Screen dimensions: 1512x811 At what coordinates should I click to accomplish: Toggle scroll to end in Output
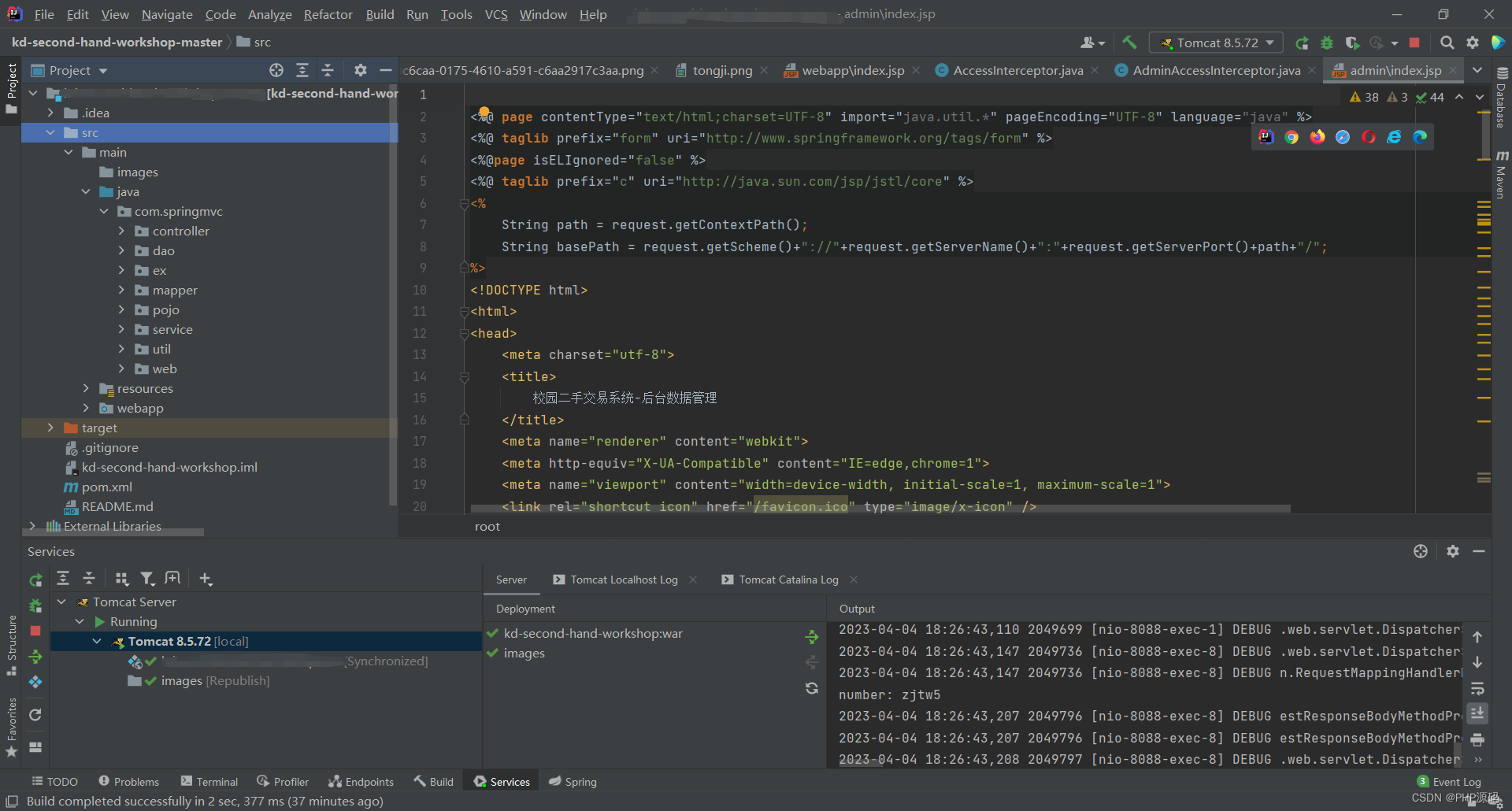(x=1477, y=713)
